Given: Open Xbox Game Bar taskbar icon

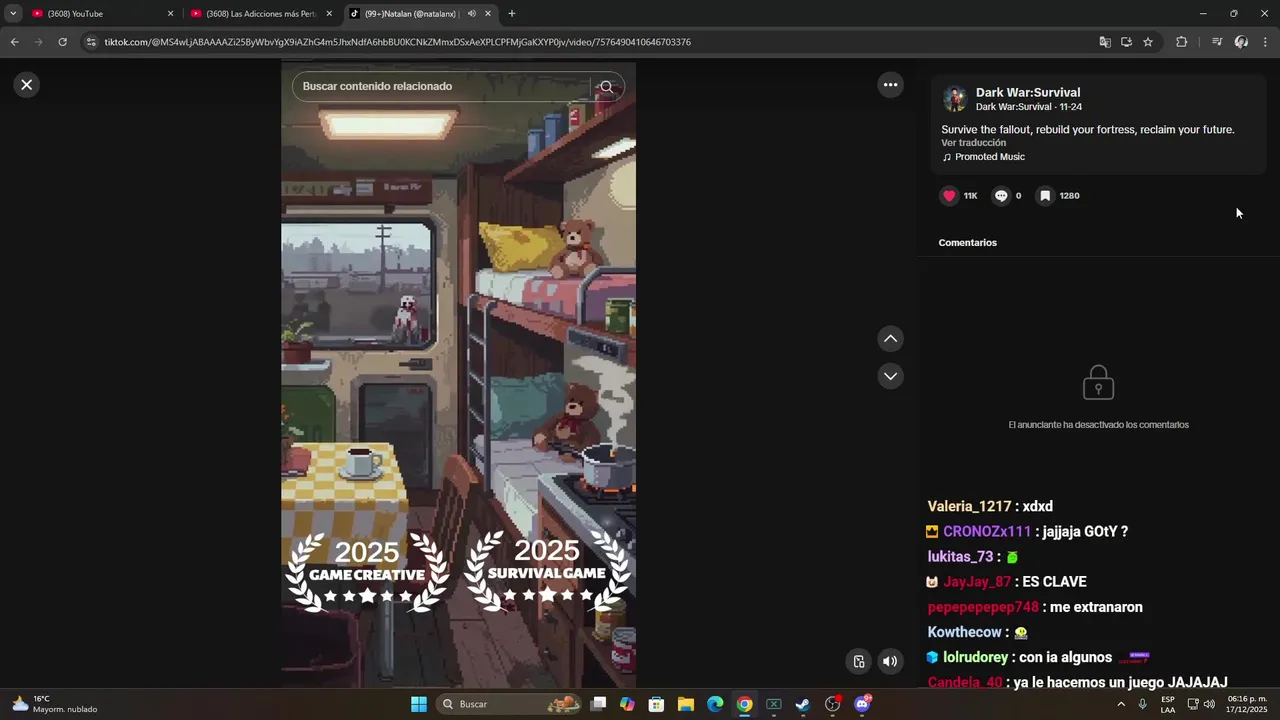Looking at the screenshot, I should 773,704.
